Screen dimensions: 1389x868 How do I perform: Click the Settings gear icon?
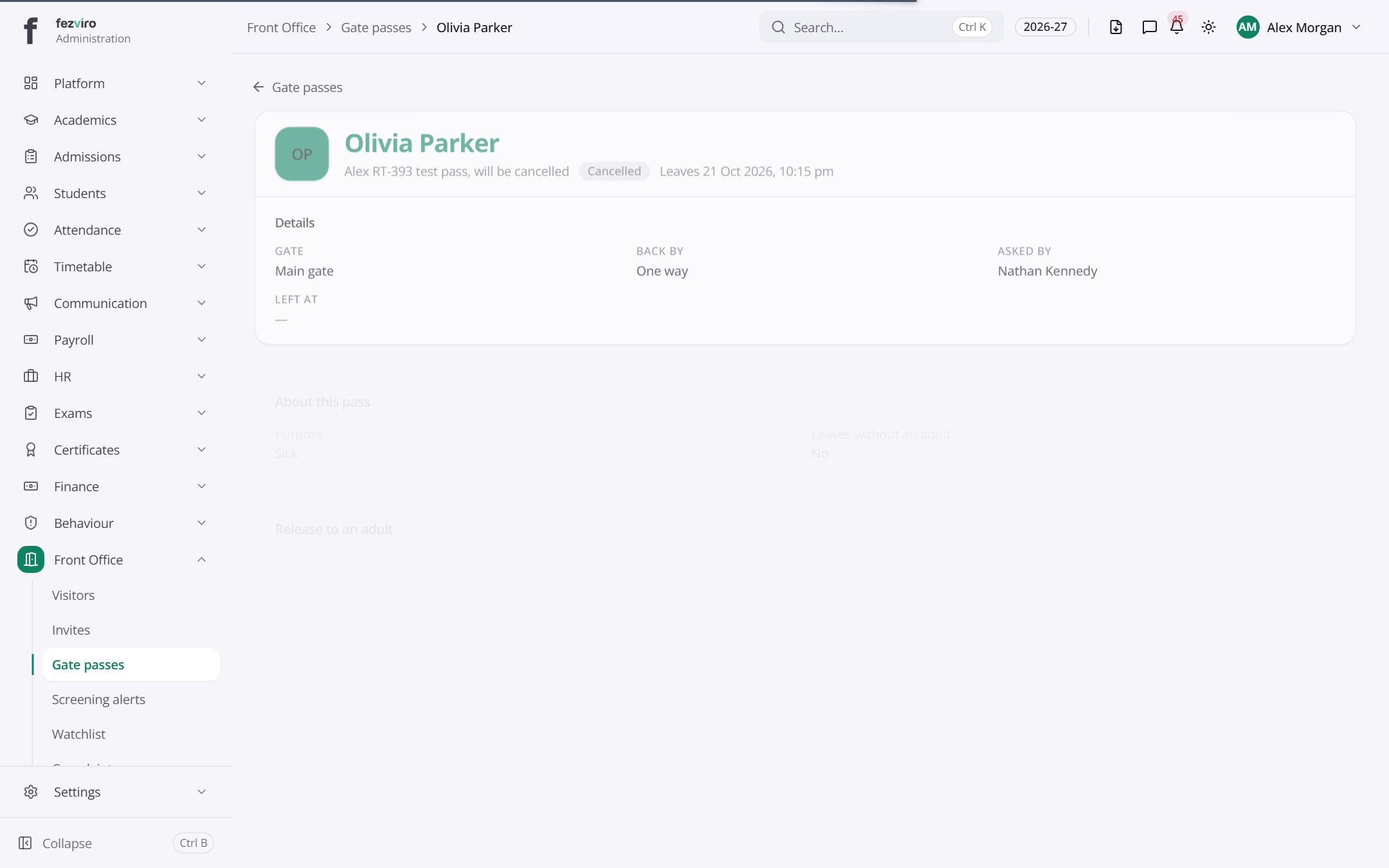tap(31, 791)
